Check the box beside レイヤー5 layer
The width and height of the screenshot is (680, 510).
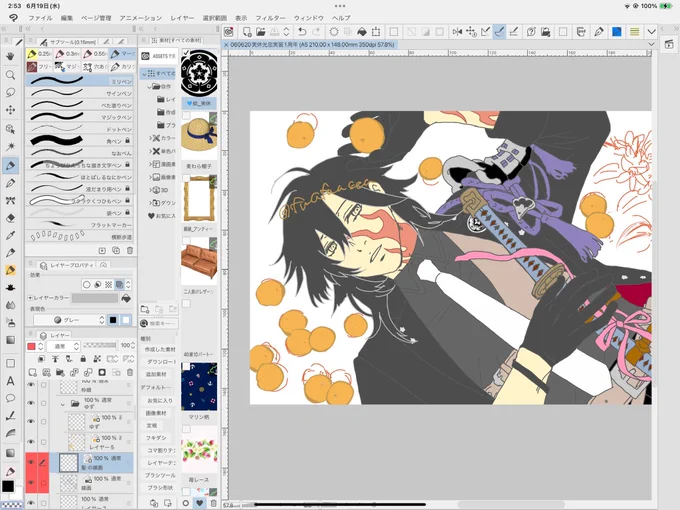[43, 441]
